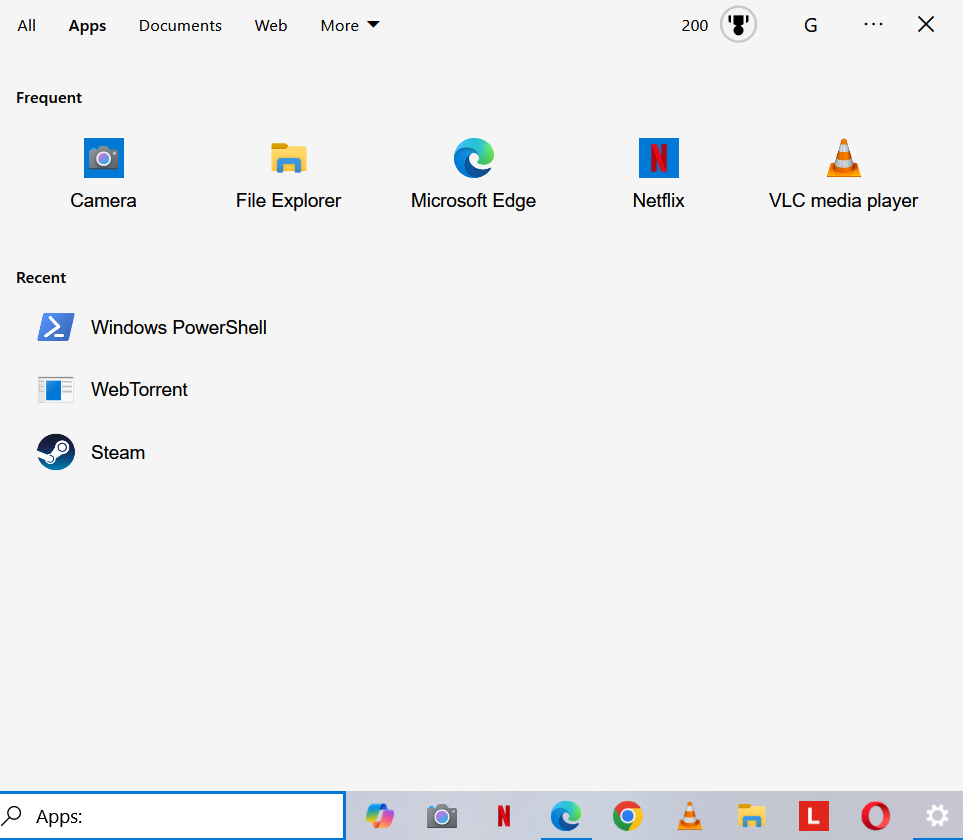Open Opera browser from the taskbar
Image resolution: width=963 pixels, height=840 pixels.
point(876,816)
